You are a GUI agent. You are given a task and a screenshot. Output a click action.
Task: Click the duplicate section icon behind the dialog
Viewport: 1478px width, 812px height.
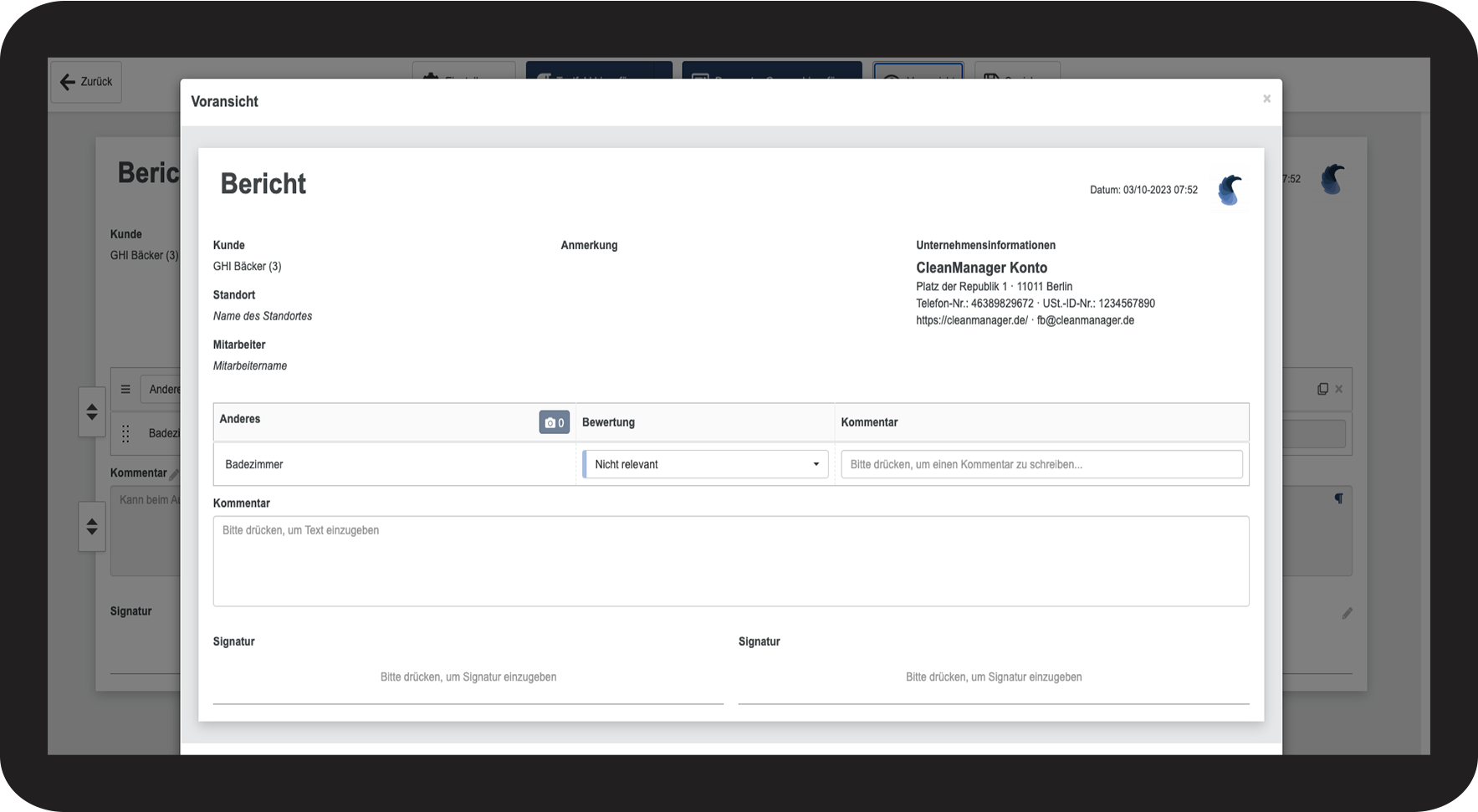click(1322, 389)
